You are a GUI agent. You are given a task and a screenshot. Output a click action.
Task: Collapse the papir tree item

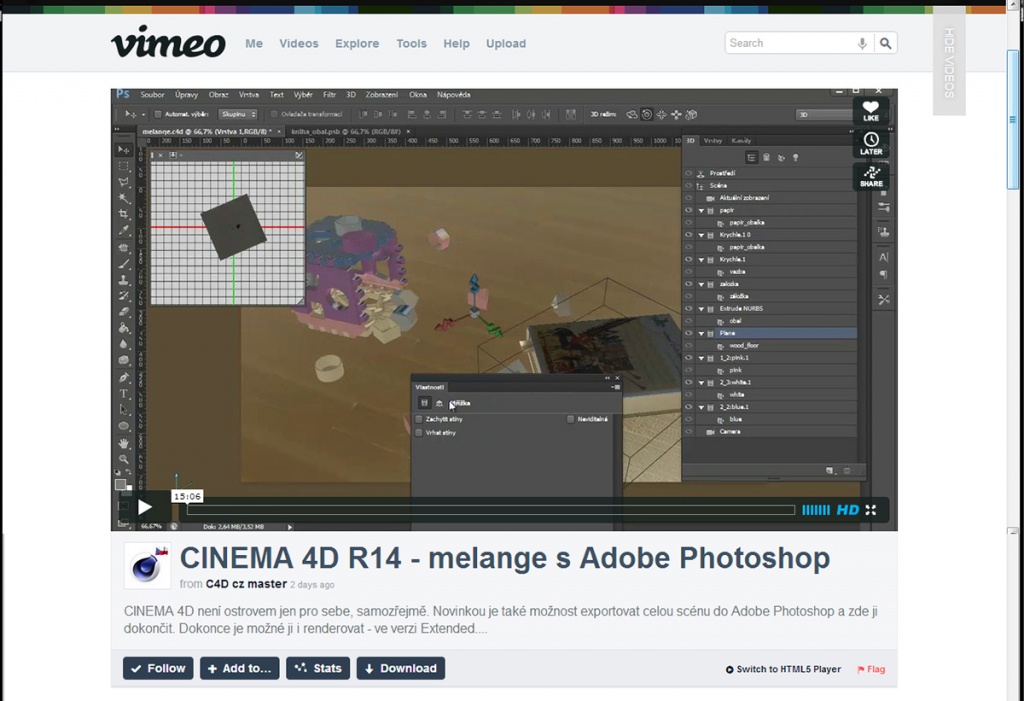coord(701,210)
